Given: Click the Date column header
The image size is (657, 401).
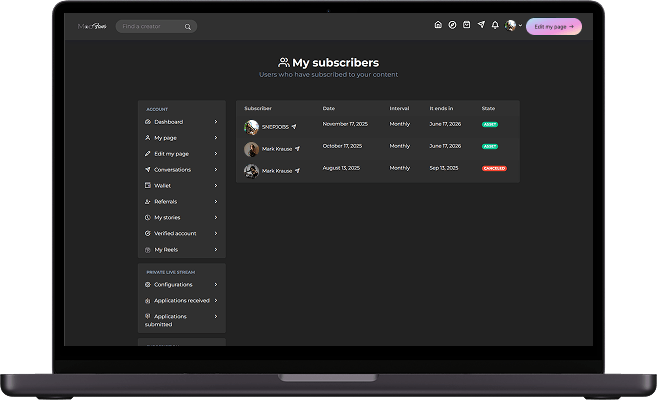Looking at the screenshot, I should pyautogui.click(x=328, y=108).
